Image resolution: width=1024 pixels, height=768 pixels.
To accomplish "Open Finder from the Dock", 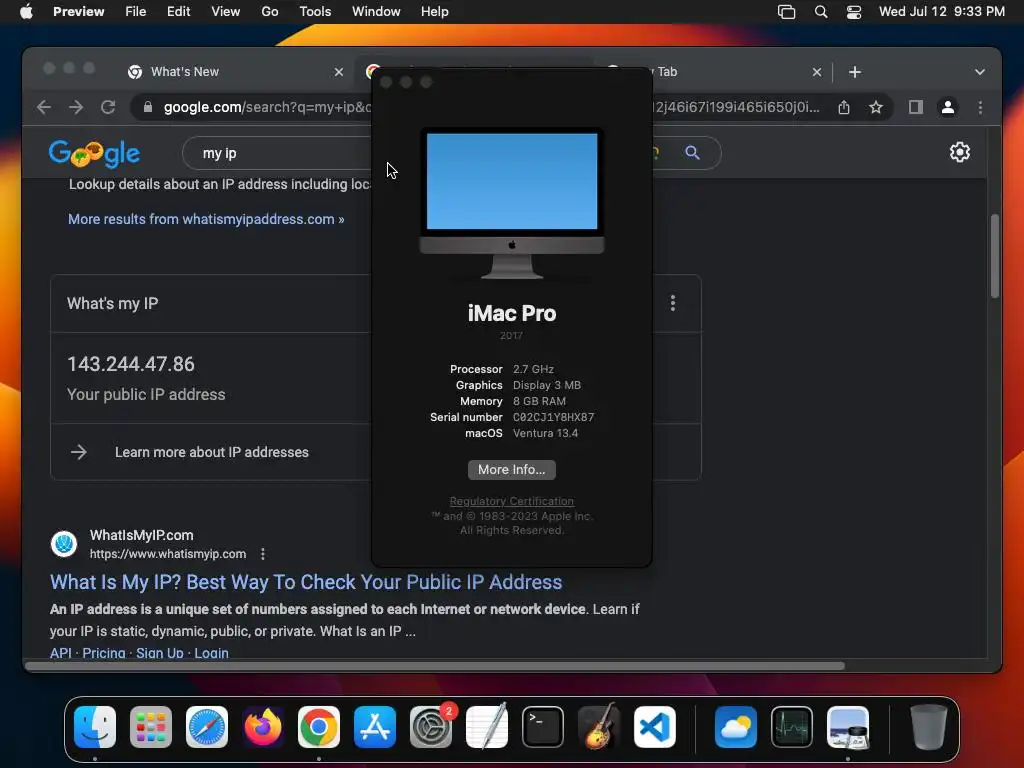I will point(95,727).
